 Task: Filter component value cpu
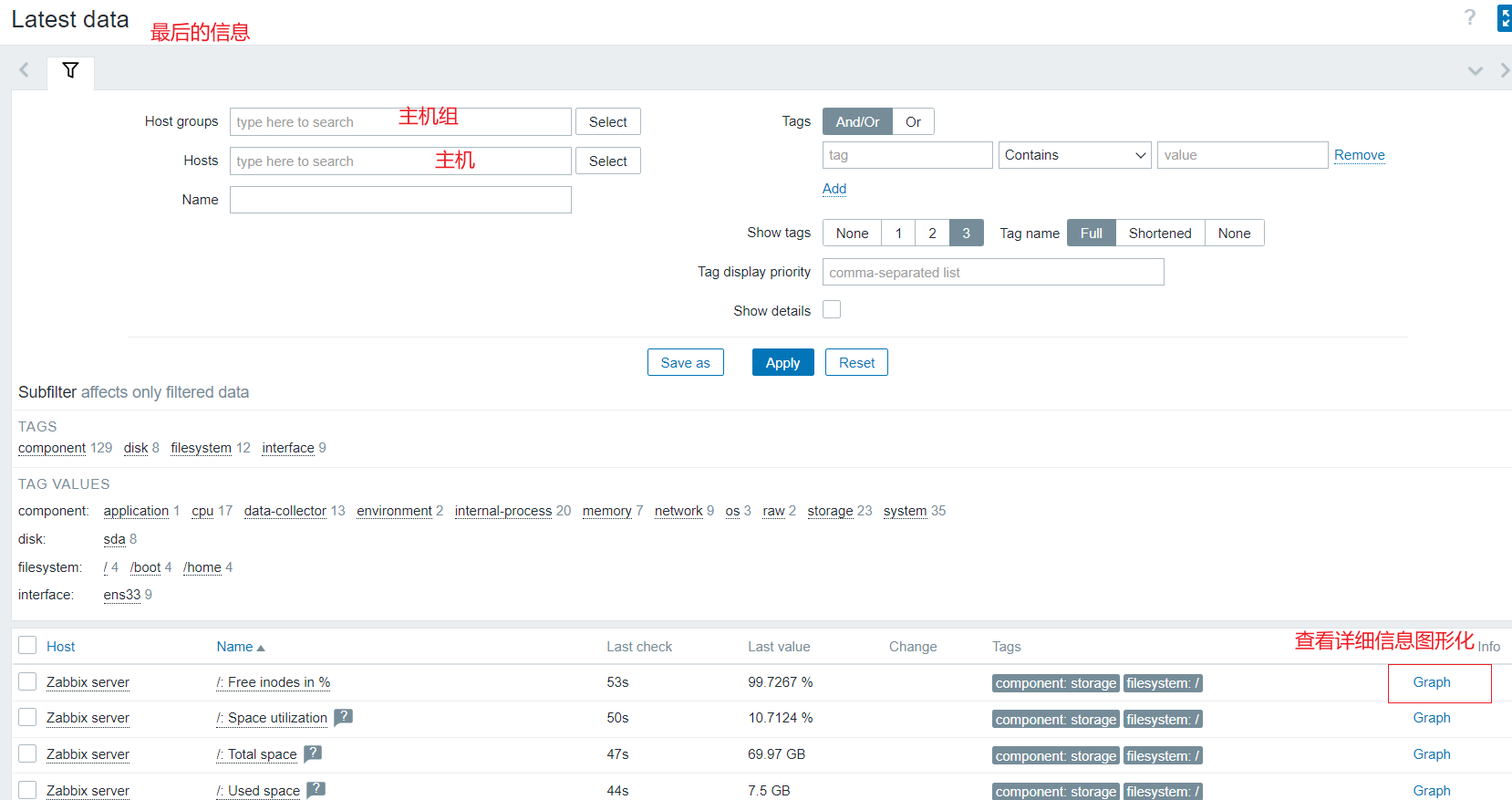point(202,511)
